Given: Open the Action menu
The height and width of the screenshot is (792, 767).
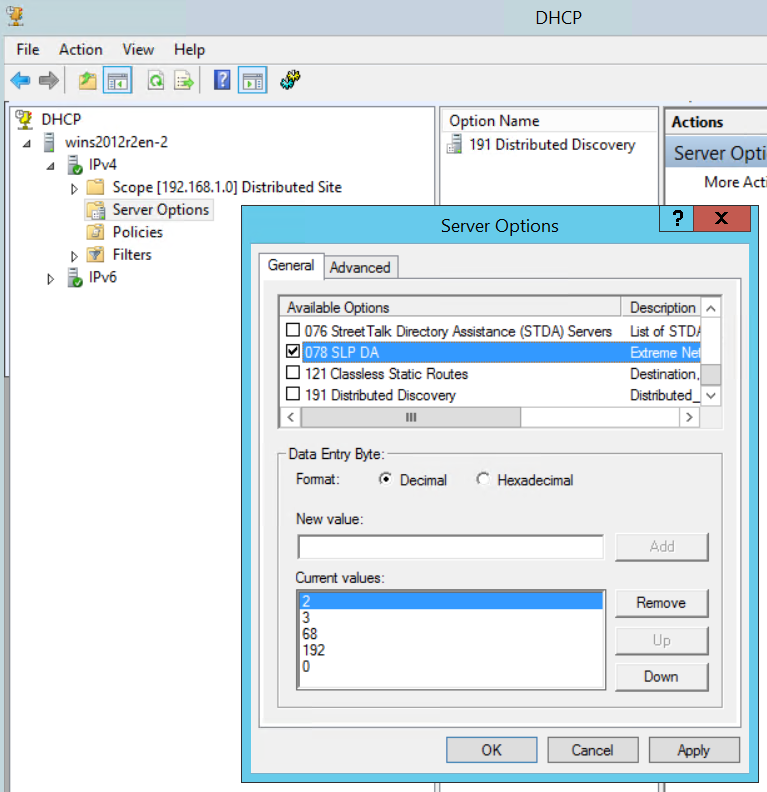Looking at the screenshot, I should [x=80, y=49].
